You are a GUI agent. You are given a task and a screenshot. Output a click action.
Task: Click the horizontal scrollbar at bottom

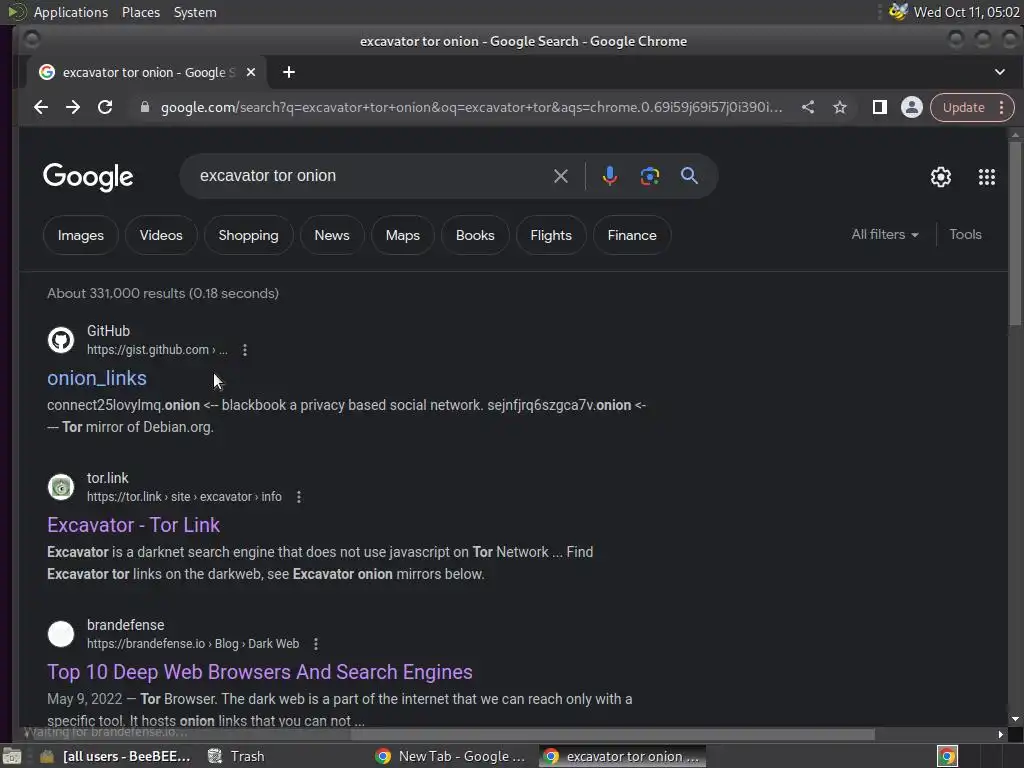point(613,735)
